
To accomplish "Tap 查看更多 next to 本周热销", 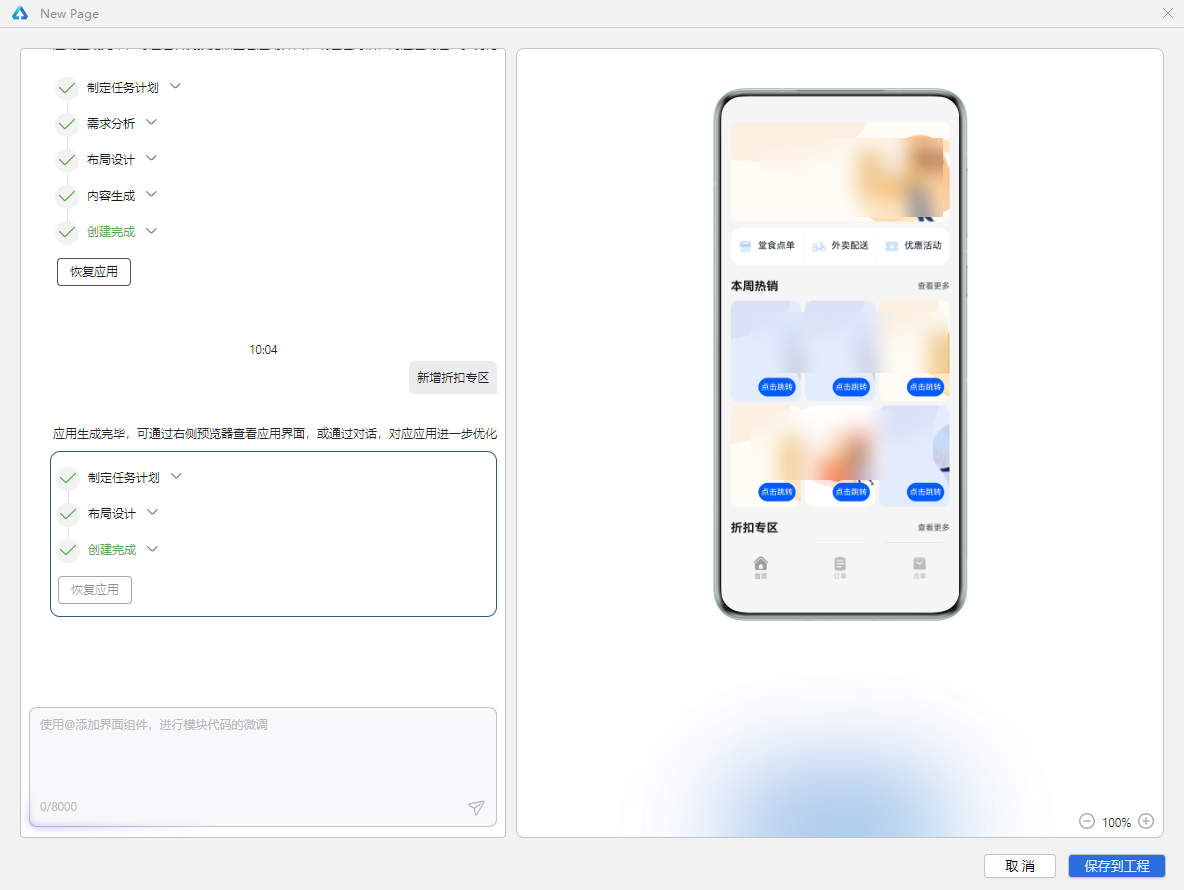I will click(x=933, y=286).
